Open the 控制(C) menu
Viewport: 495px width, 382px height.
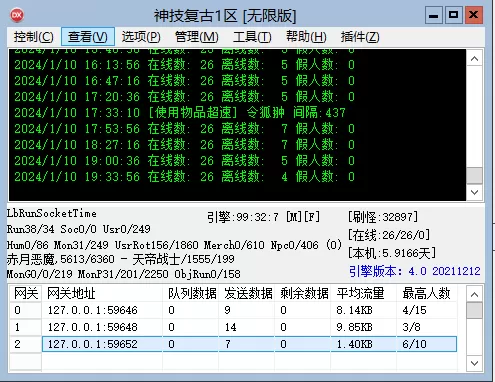coord(34,37)
